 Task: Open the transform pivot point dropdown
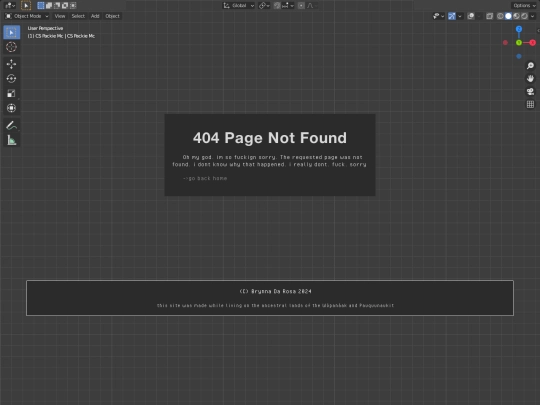[x=264, y=6]
